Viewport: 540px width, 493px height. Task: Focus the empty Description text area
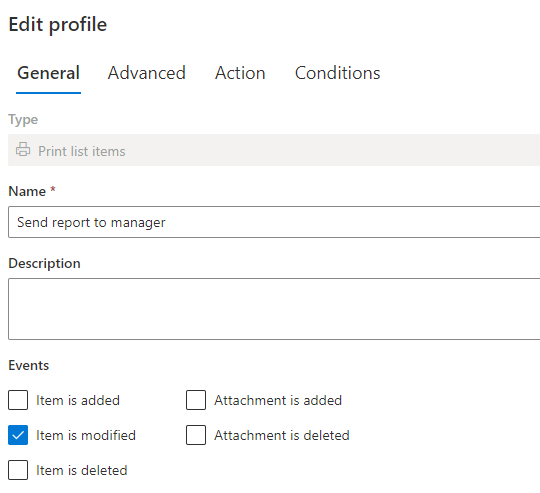click(274, 309)
